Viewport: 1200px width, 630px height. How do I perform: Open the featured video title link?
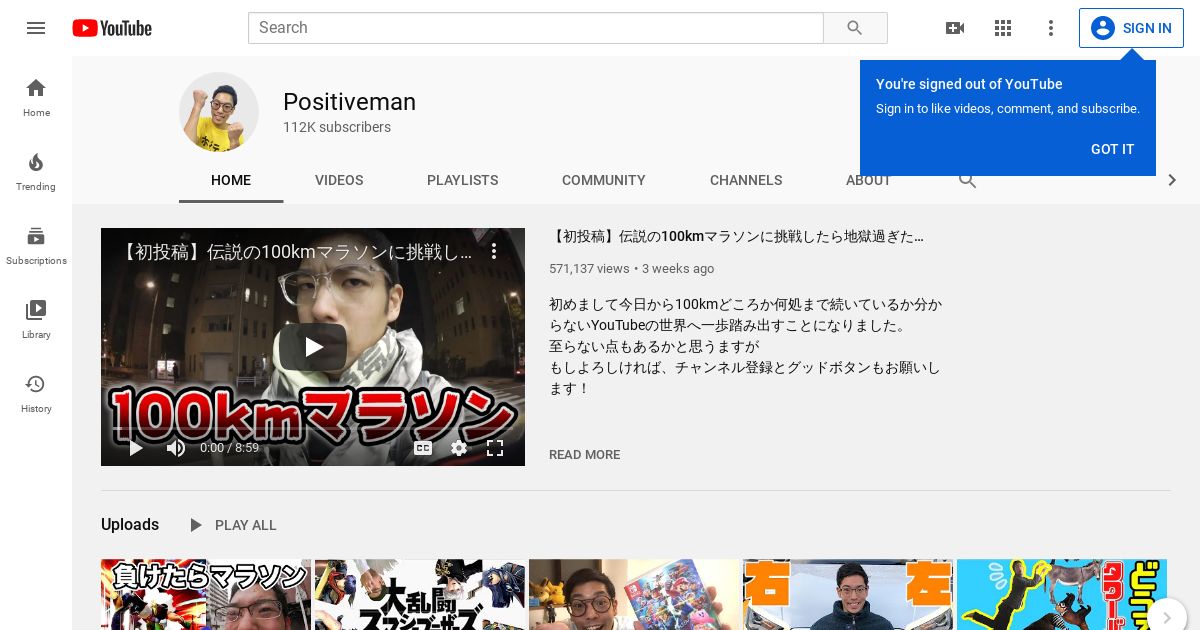point(736,237)
